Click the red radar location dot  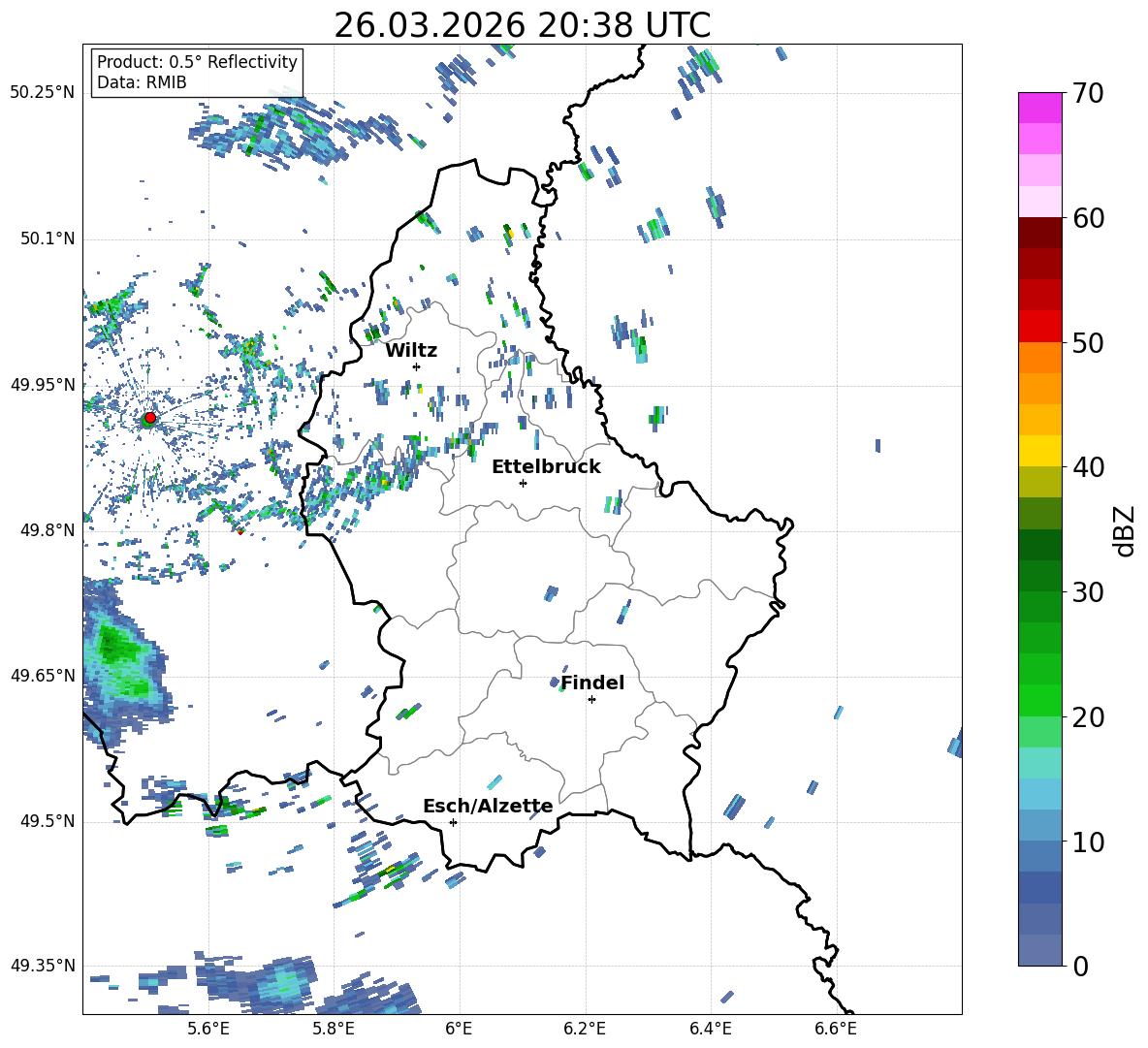[x=150, y=418]
